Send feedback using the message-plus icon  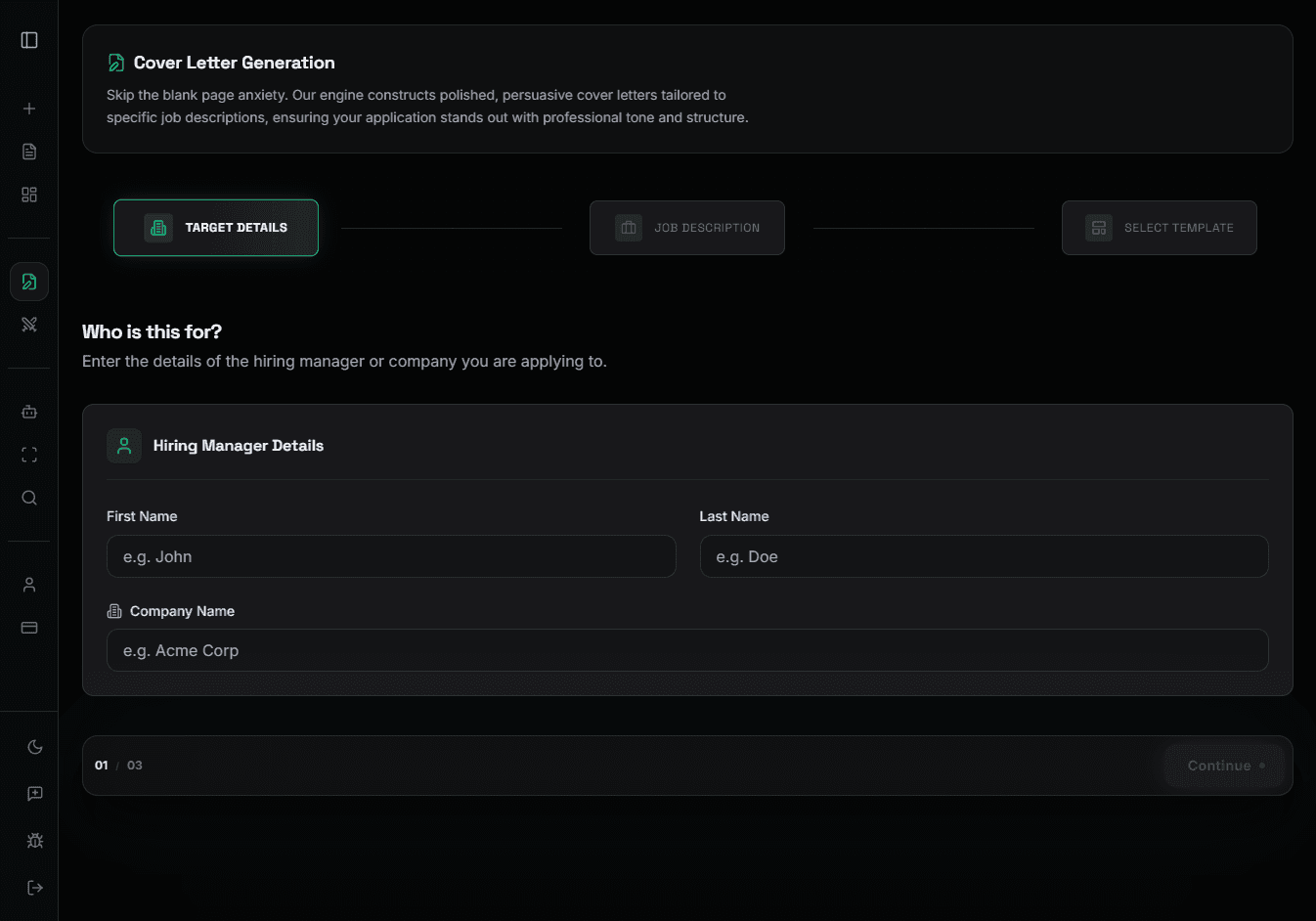click(34, 793)
